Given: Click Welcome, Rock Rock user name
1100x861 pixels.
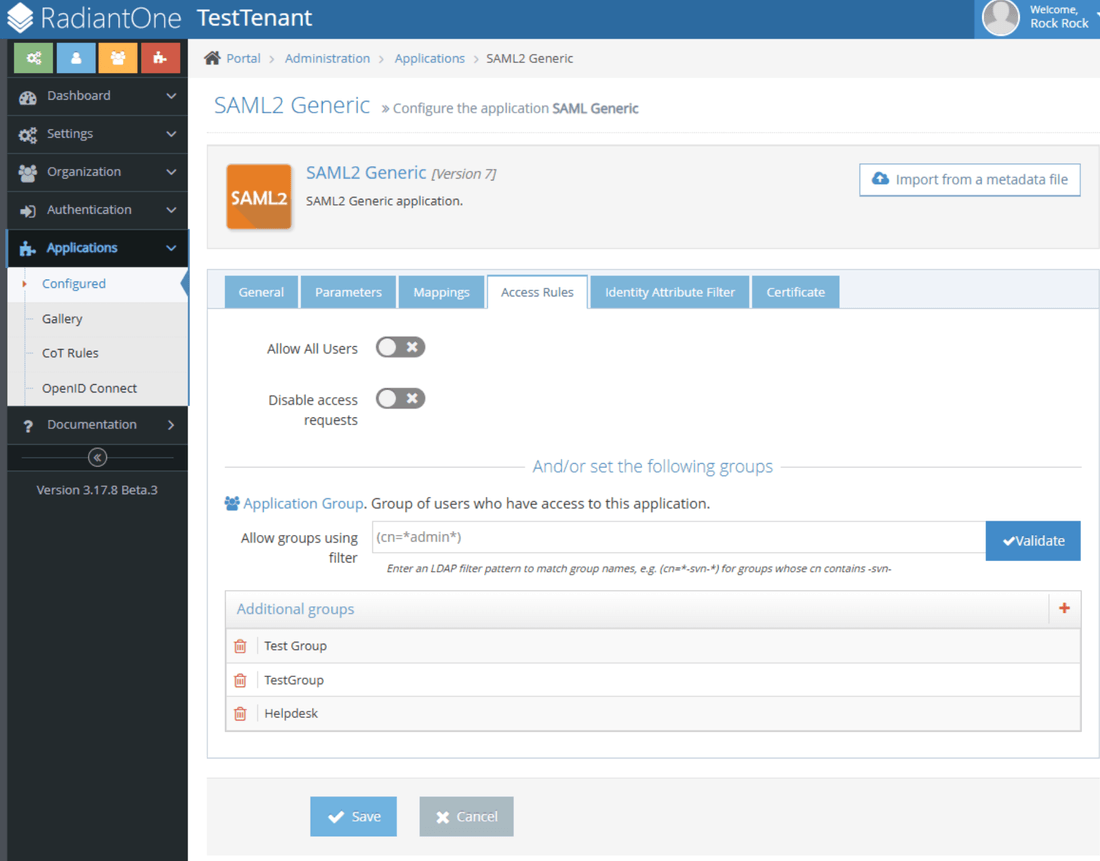Looking at the screenshot, I should [x=1059, y=17].
